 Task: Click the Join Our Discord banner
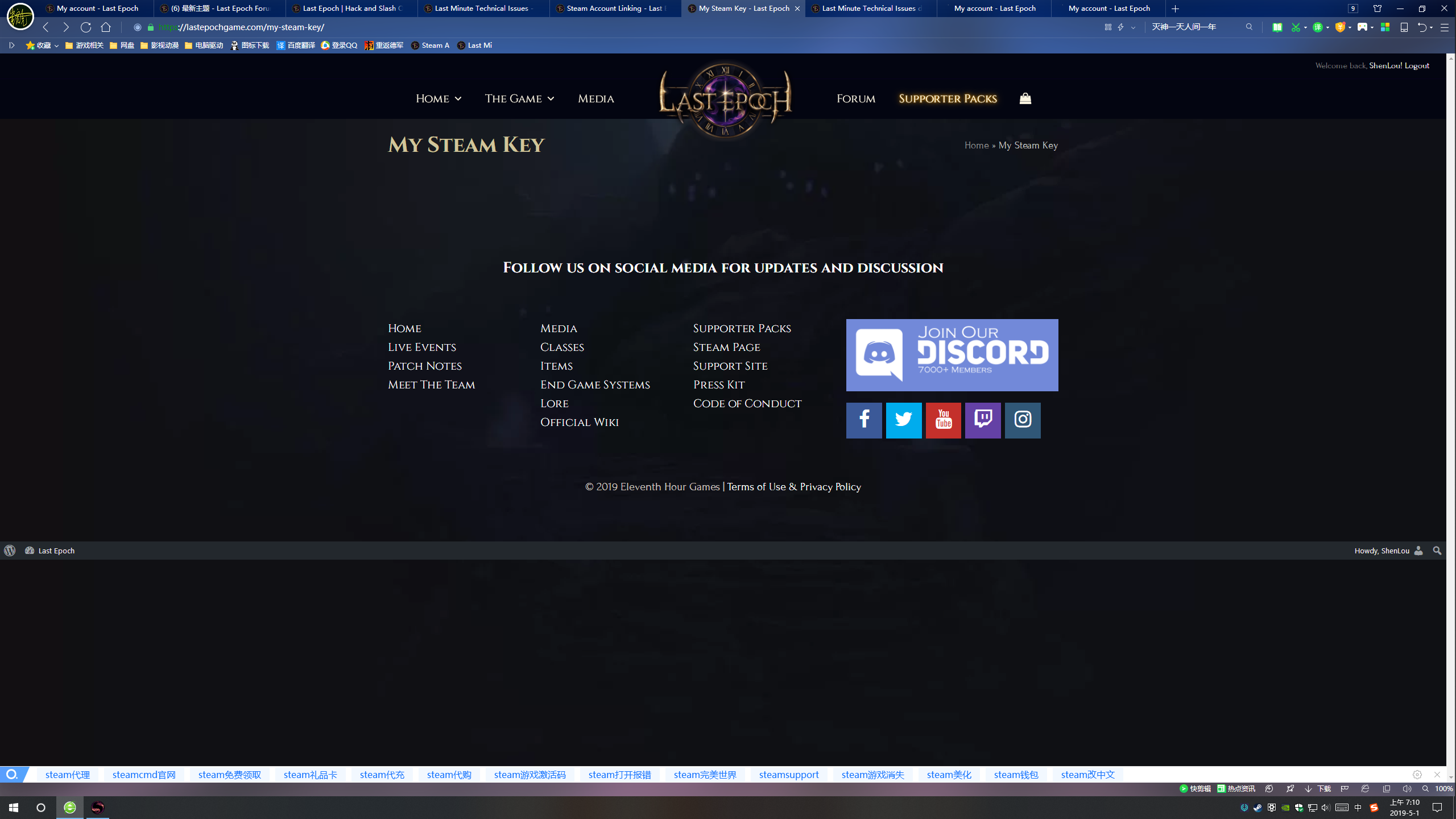point(952,355)
